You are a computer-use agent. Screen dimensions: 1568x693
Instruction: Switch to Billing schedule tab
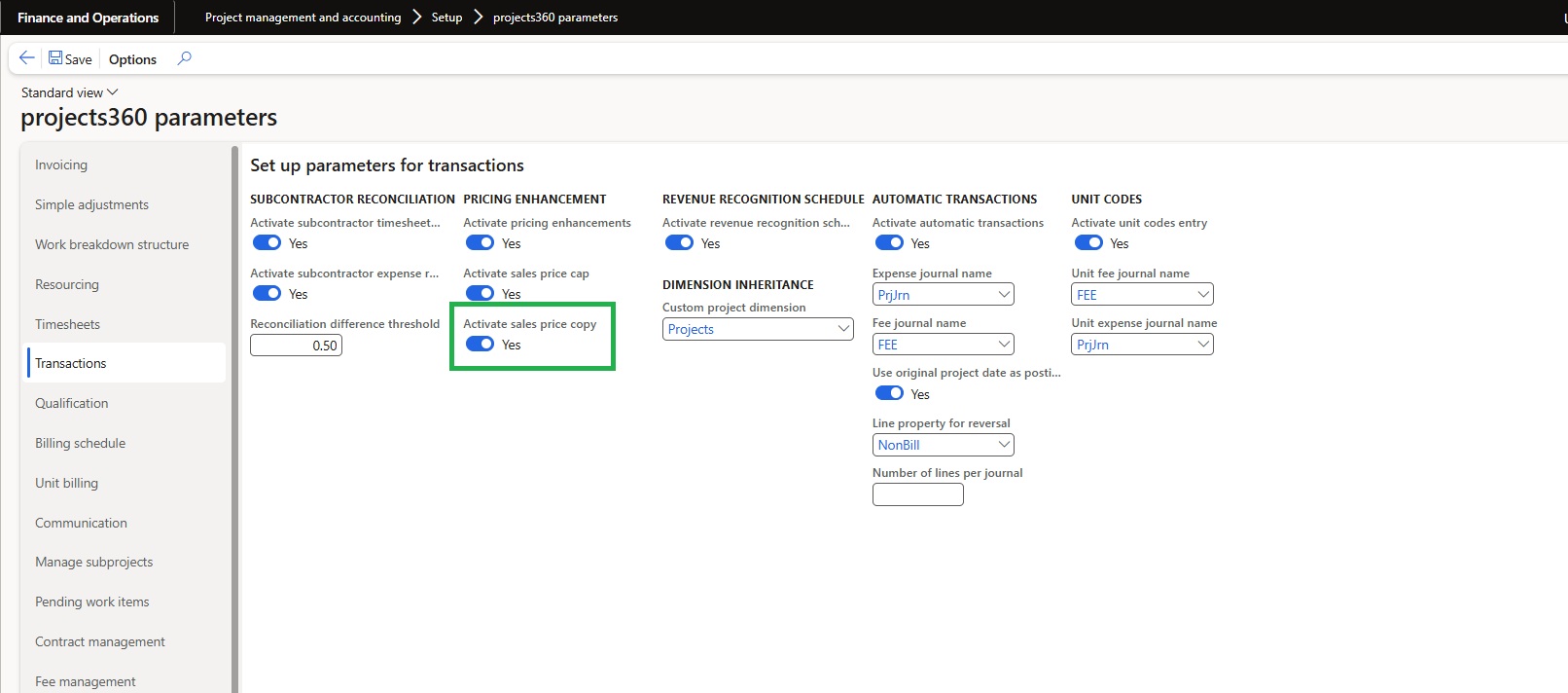coord(80,443)
